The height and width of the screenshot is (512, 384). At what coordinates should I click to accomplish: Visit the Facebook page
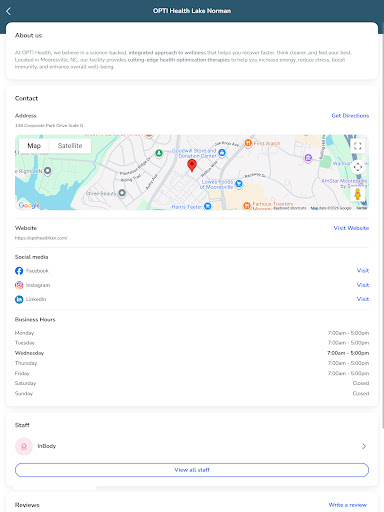click(363, 271)
